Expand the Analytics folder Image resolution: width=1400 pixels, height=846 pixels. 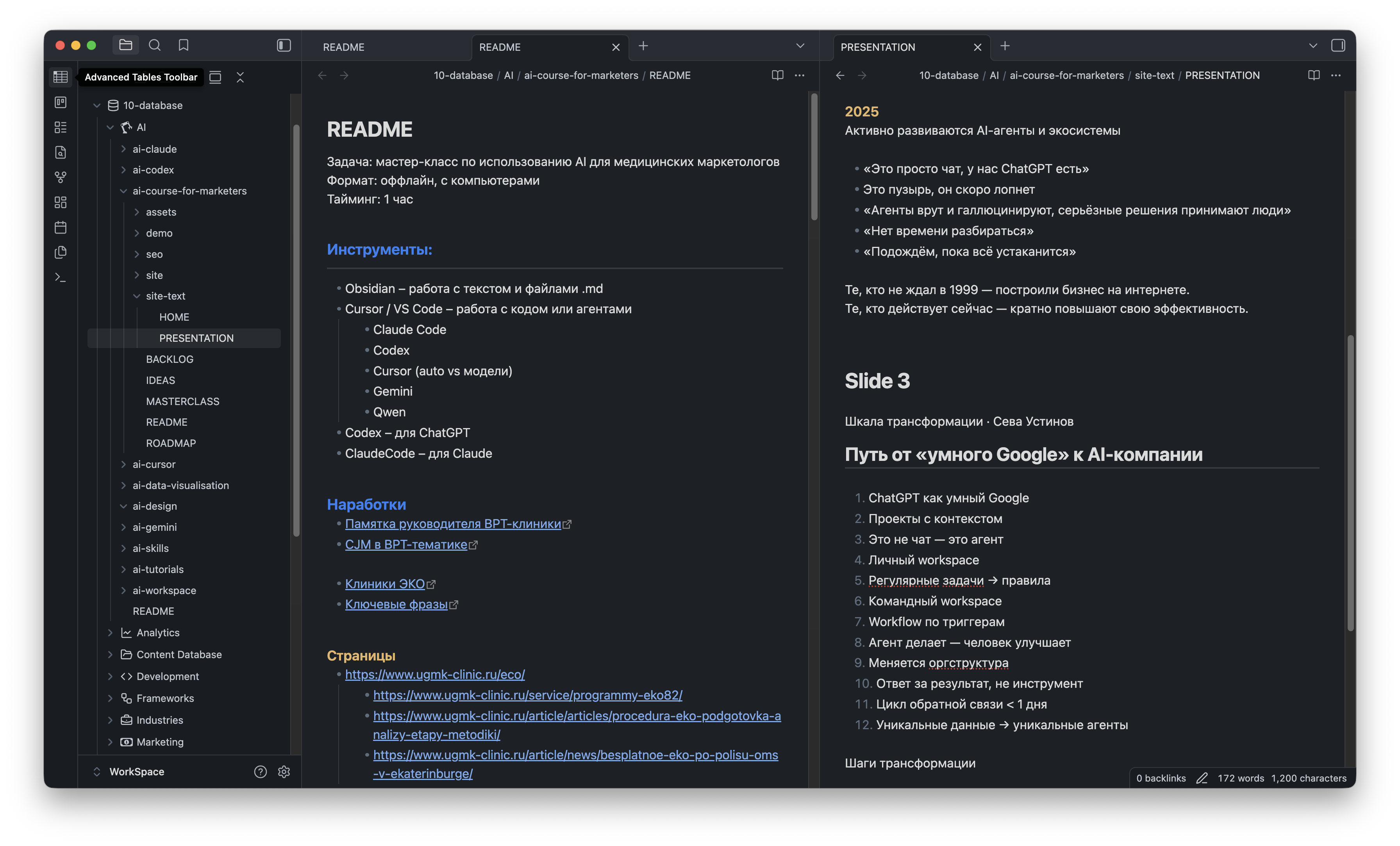(x=110, y=632)
